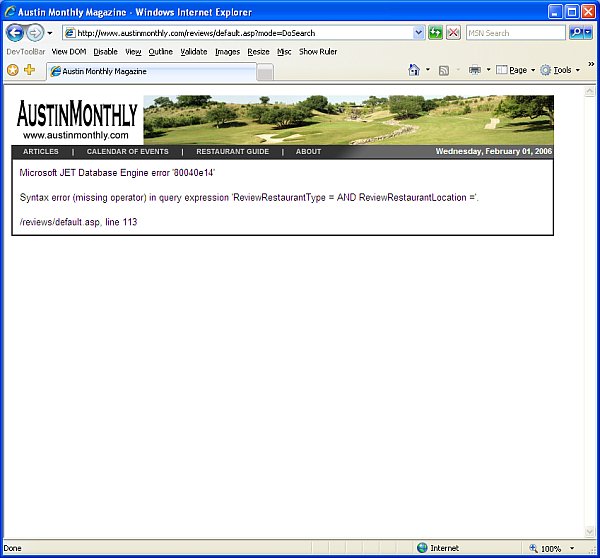The width and height of the screenshot is (600, 558).
Task: Open the Page menu
Action: click(515, 70)
